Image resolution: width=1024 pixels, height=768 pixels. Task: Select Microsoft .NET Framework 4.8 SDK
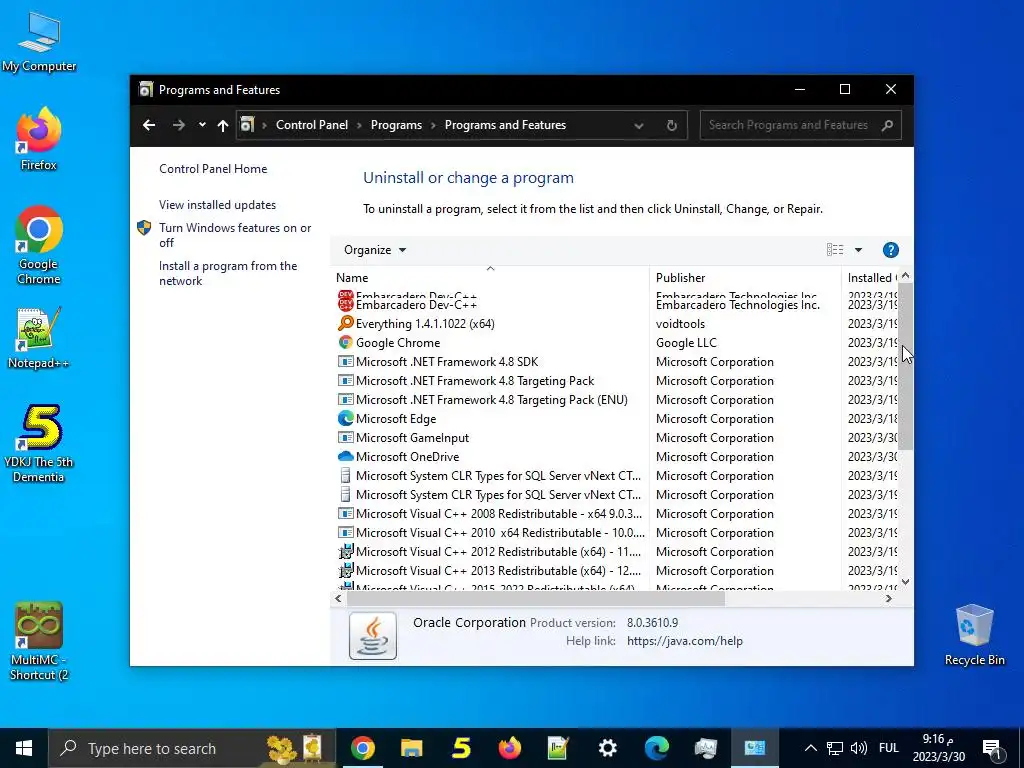(617, 362)
